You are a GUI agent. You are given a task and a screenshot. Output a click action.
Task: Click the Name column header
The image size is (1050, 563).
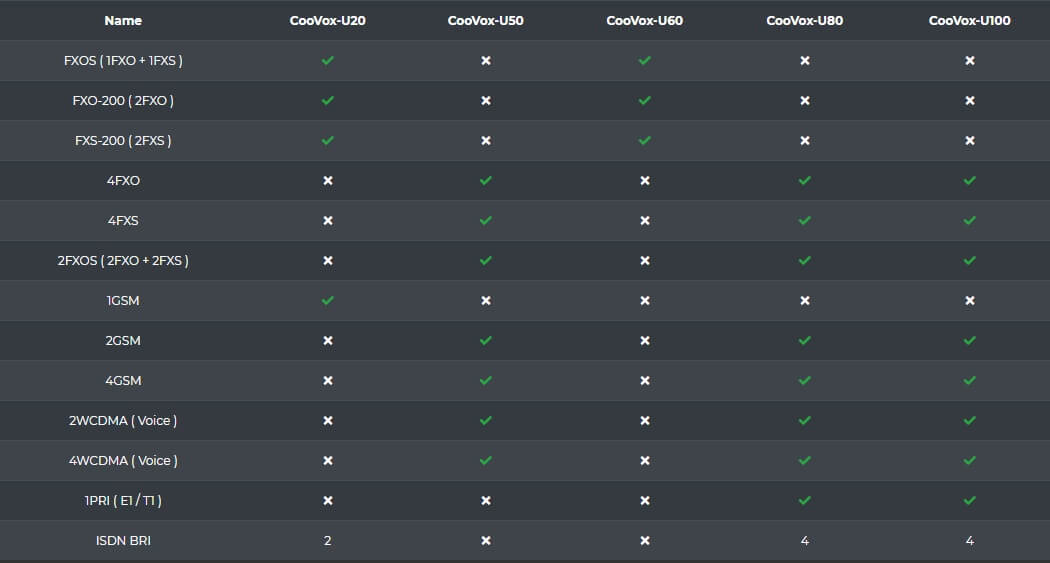click(x=123, y=20)
